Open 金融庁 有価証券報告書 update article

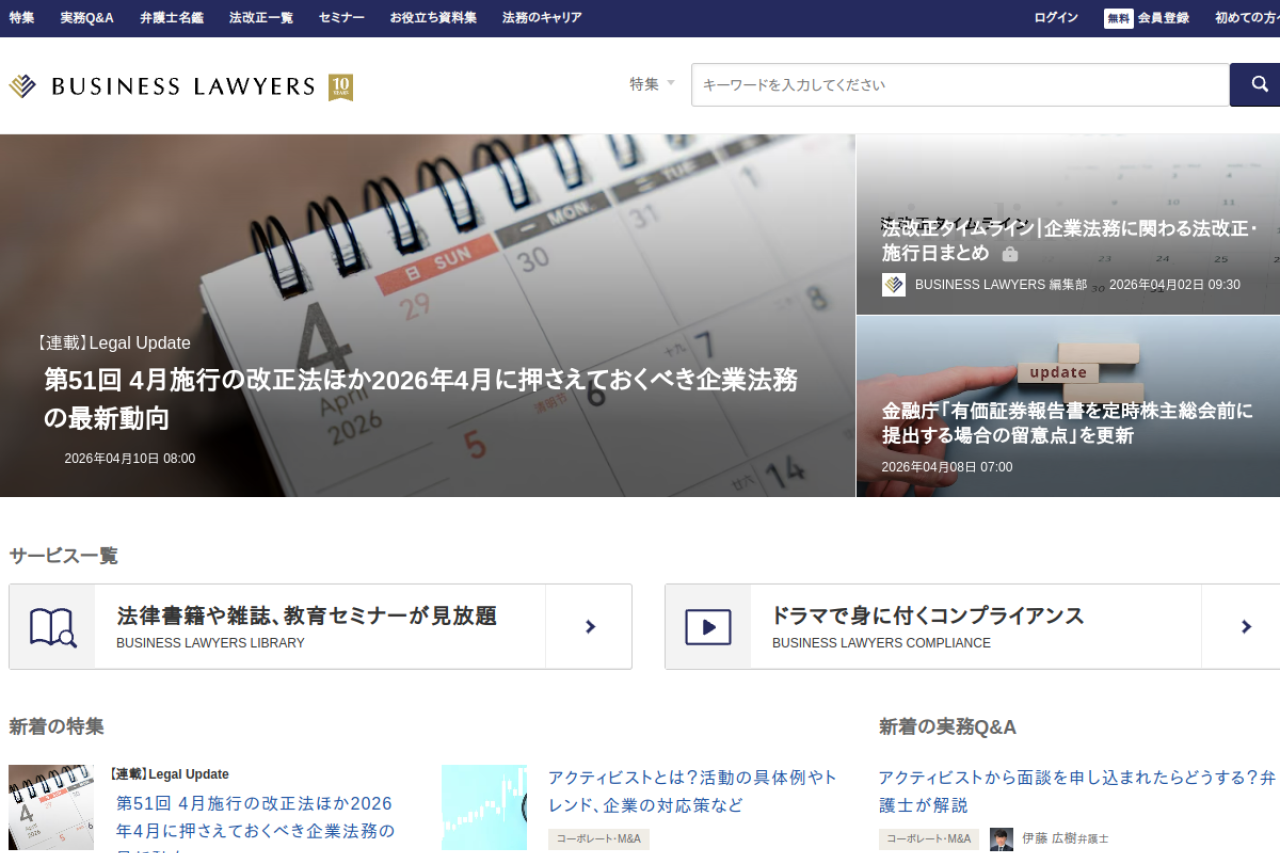1067,423
